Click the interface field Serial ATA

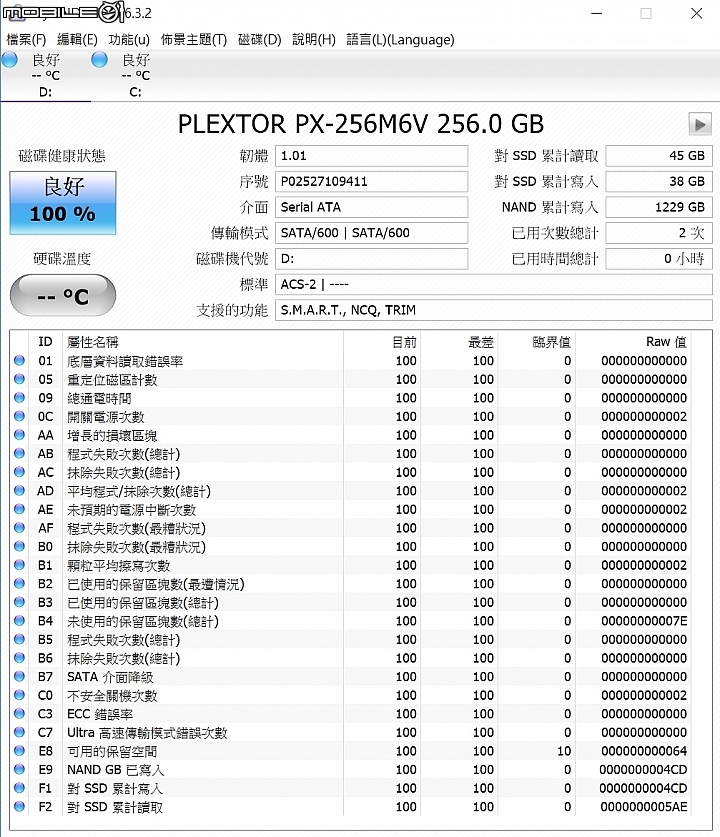coord(371,207)
